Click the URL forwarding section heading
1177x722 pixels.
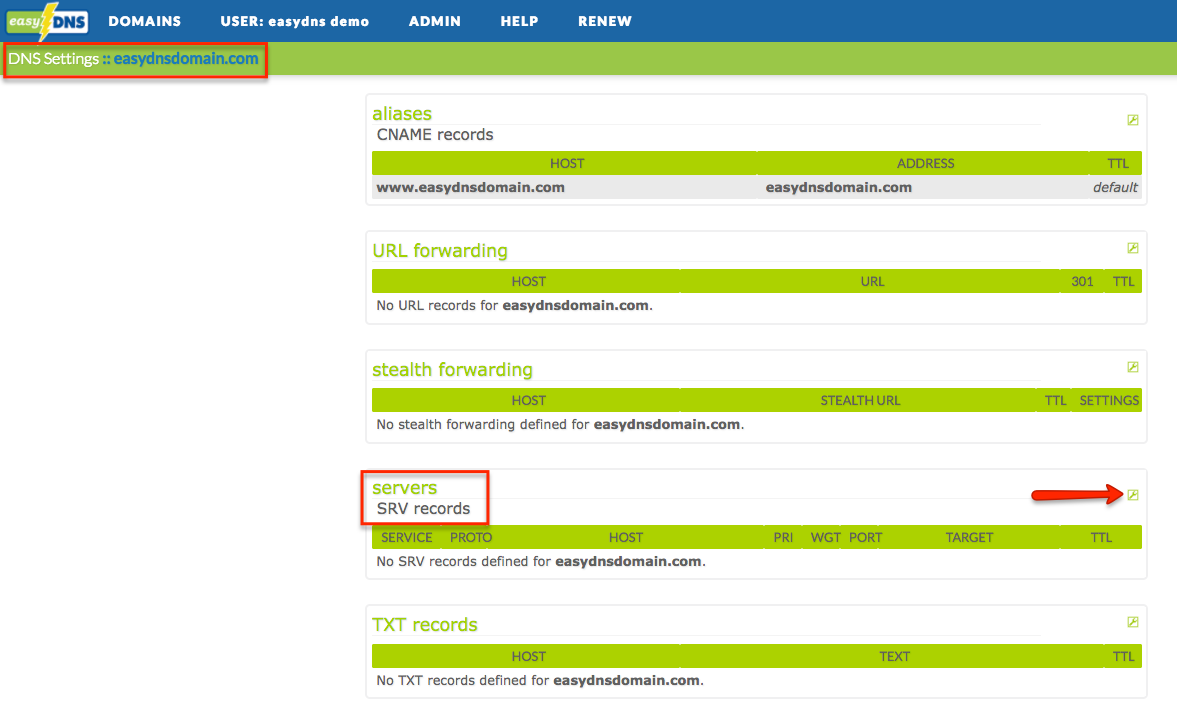(x=440, y=251)
